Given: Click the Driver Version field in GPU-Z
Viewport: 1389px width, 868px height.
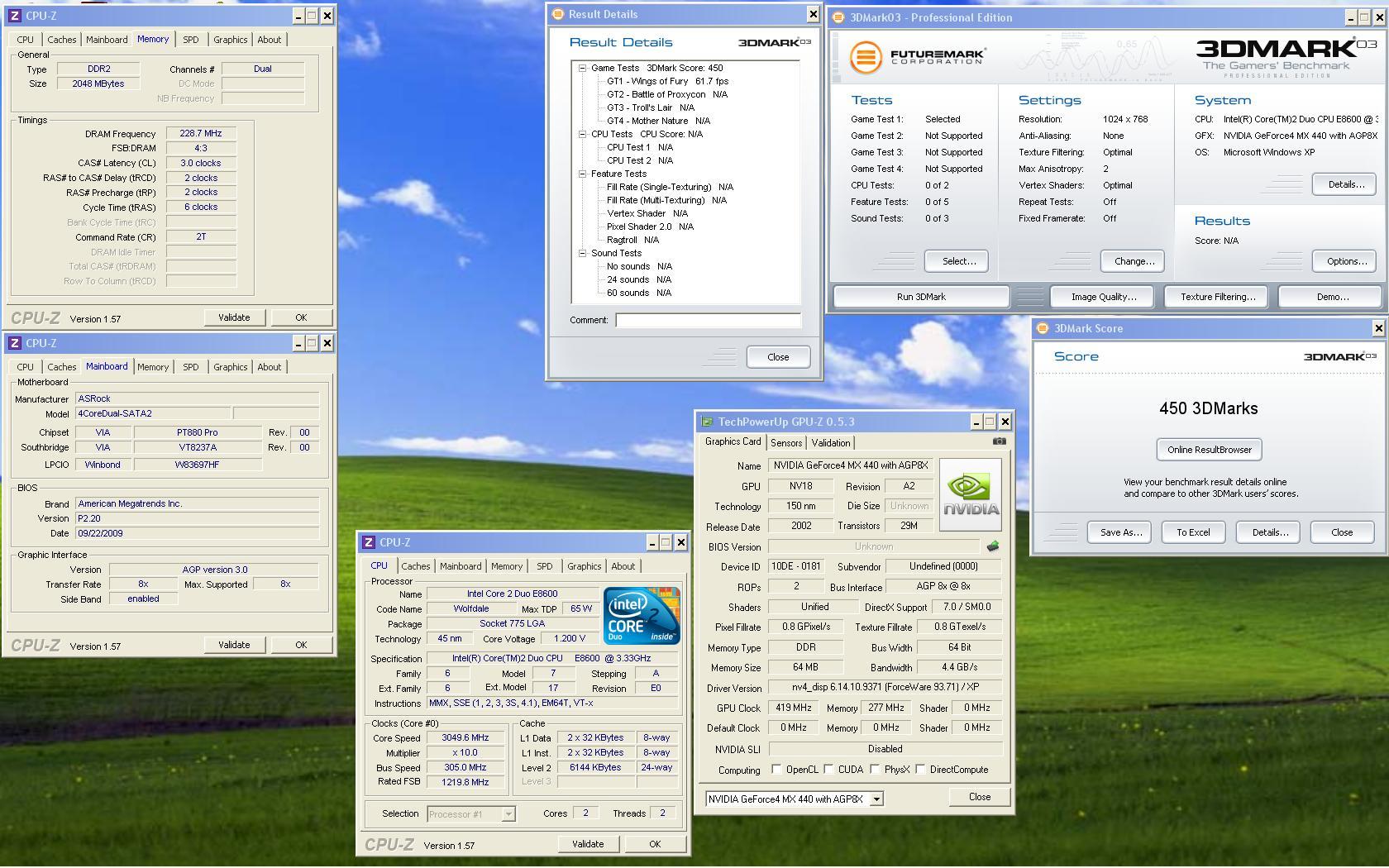Looking at the screenshot, I should [x=885, y=687].
